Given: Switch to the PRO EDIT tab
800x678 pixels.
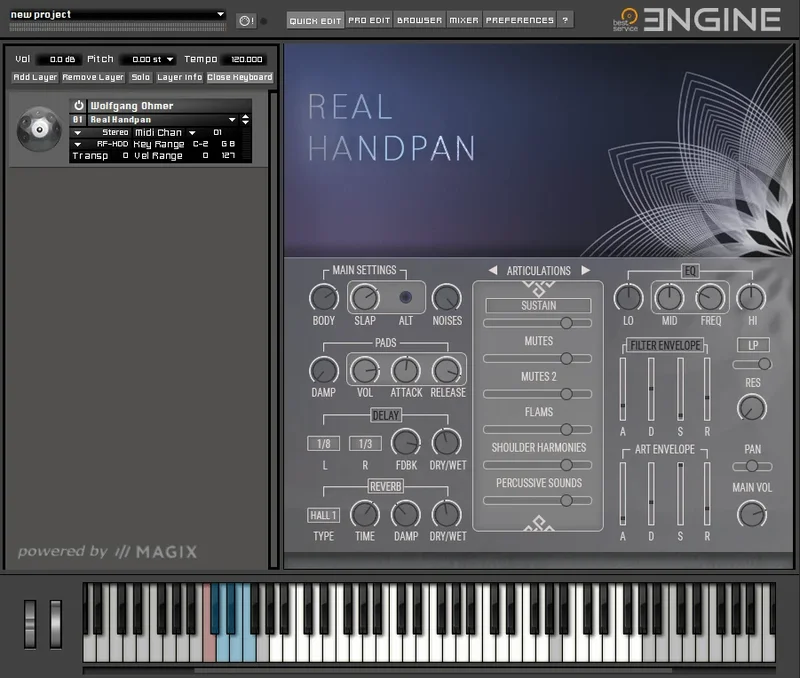Looking at the screenshot, I should (x=369, y=20).
